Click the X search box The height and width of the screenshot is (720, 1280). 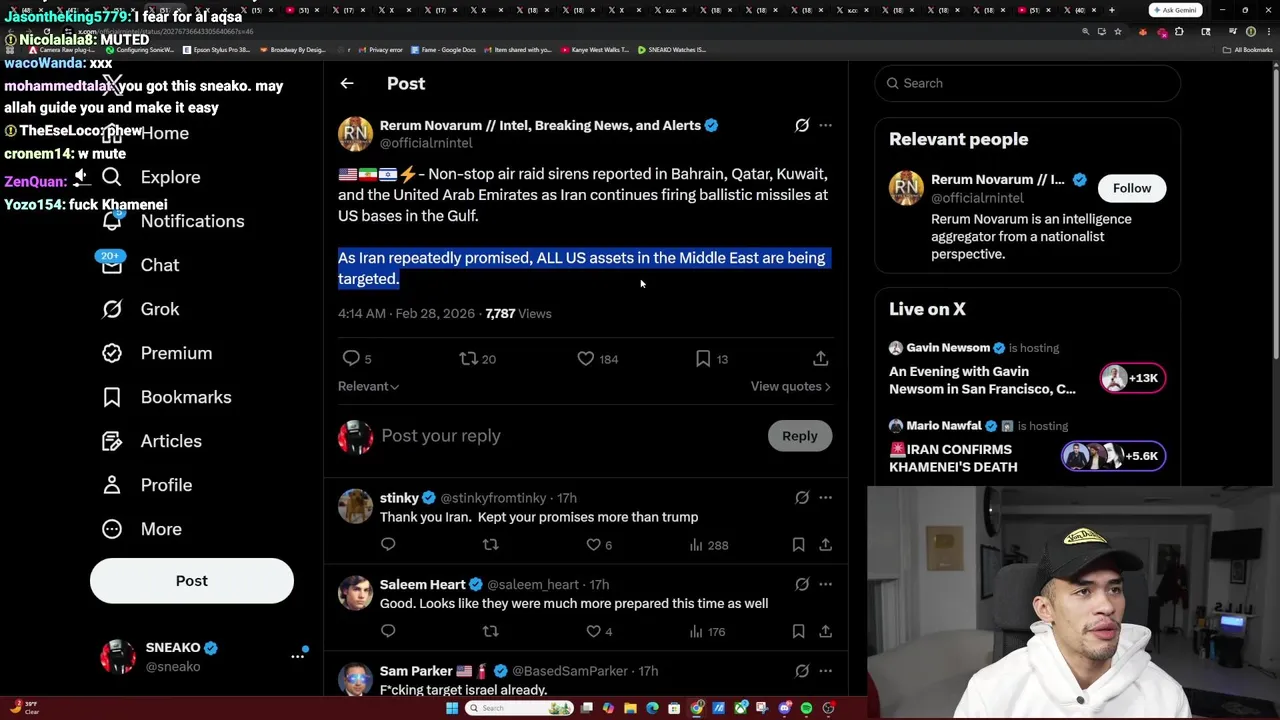pyautogui.click(x=1027, y=83)
